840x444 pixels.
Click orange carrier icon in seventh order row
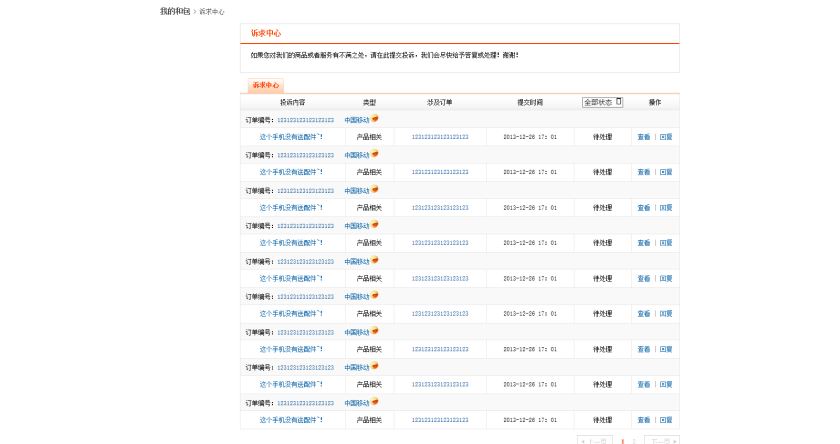pos(375,330)
